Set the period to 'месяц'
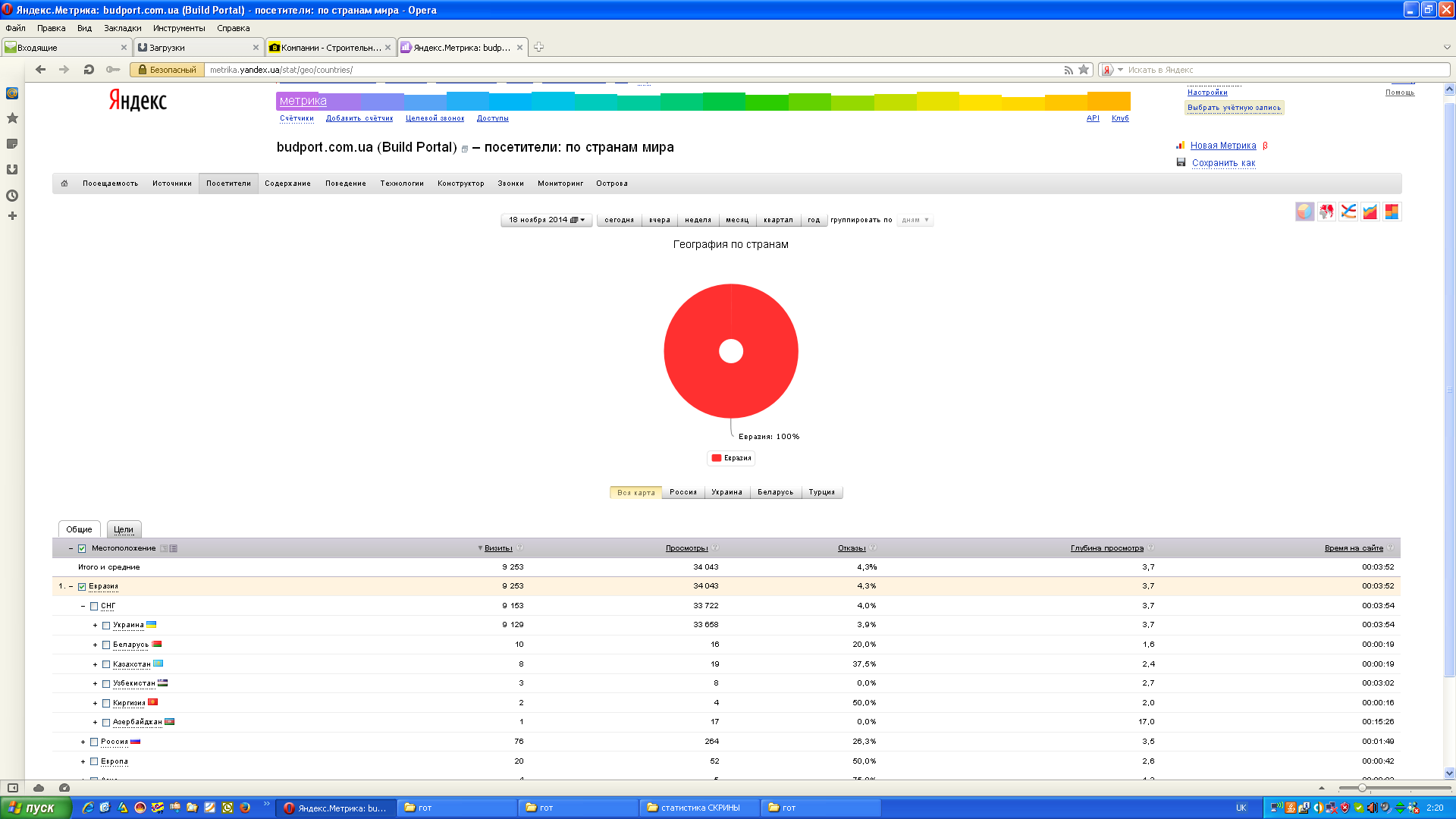Screen dimensions: 1456x819 737,220
